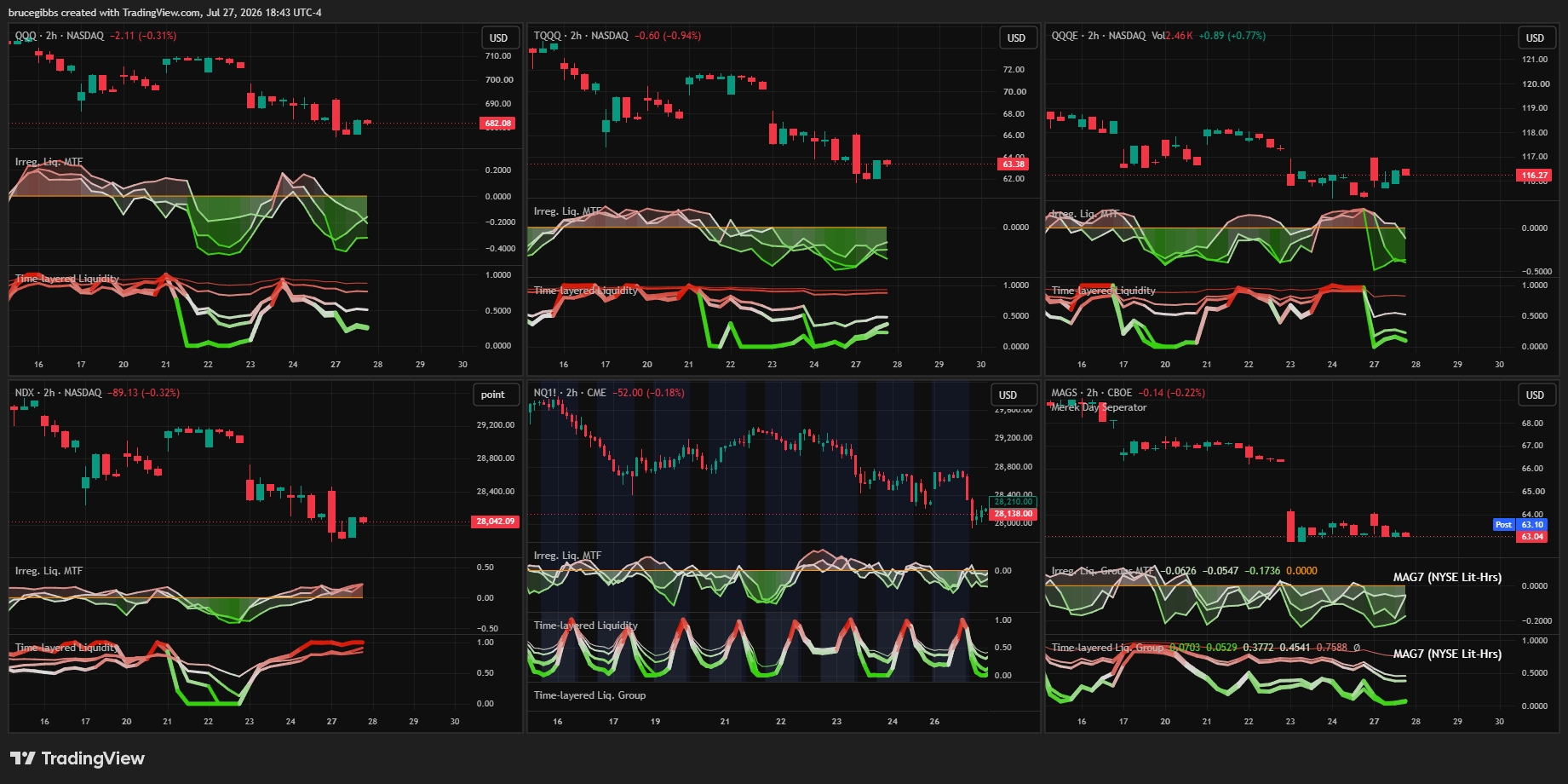Image resolution: width=1568 pixels, height=784 pixels.
Task: Select Time-layered Liquidity indicator on NQ1! chart
Action: 586,625
